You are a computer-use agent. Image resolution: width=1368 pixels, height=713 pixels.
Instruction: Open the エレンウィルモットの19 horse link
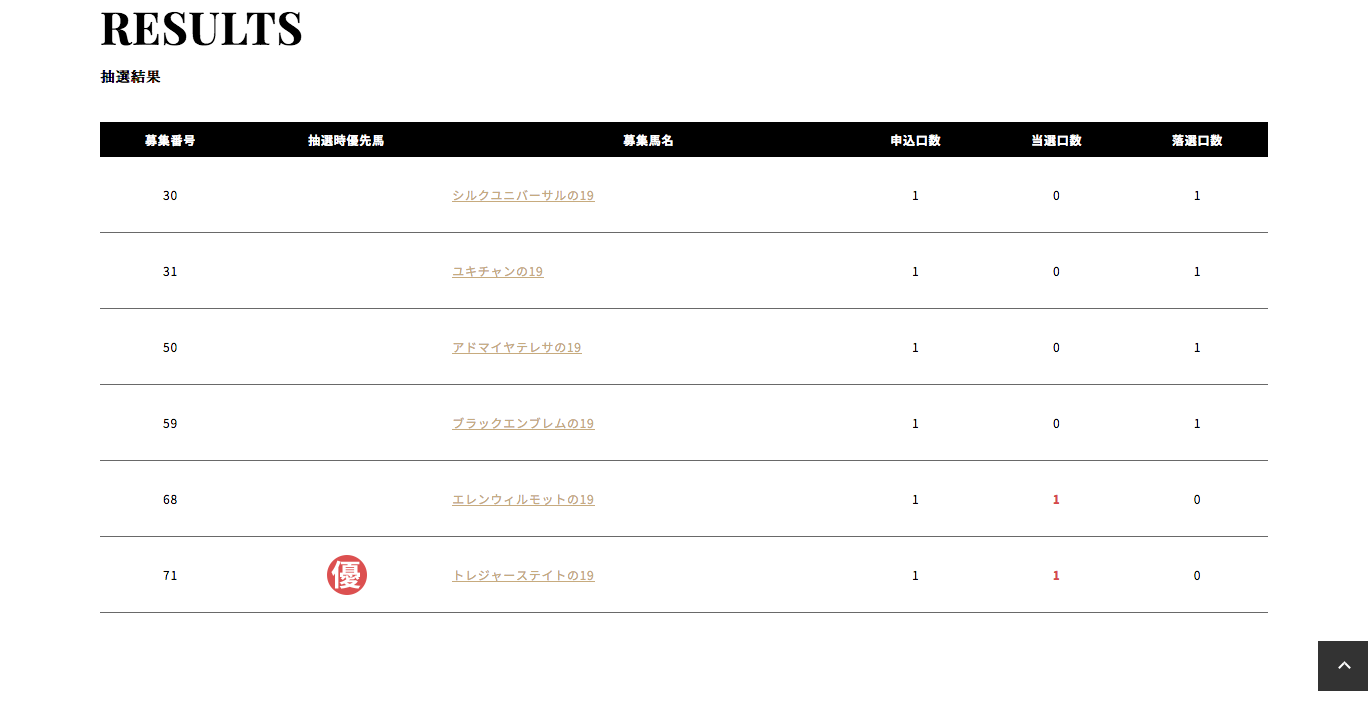coord(523,500)
